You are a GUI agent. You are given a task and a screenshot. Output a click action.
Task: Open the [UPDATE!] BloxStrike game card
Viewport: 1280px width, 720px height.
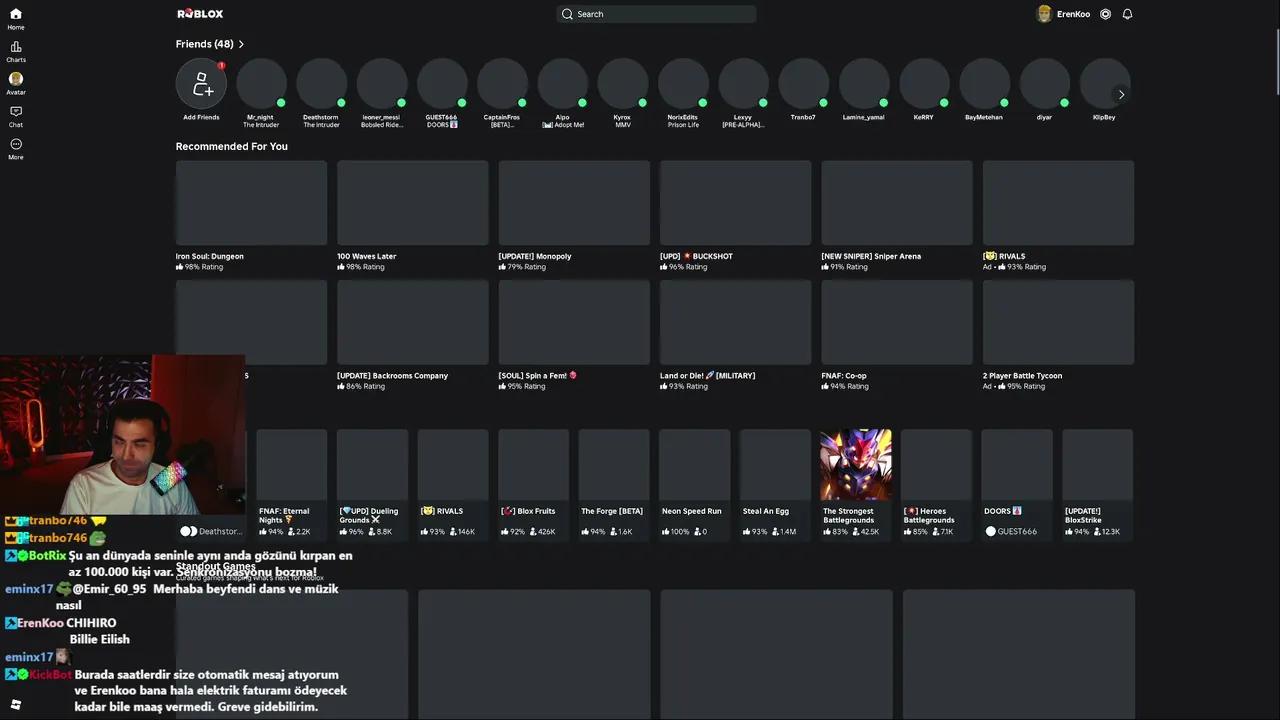click(x=1098, y=484)
